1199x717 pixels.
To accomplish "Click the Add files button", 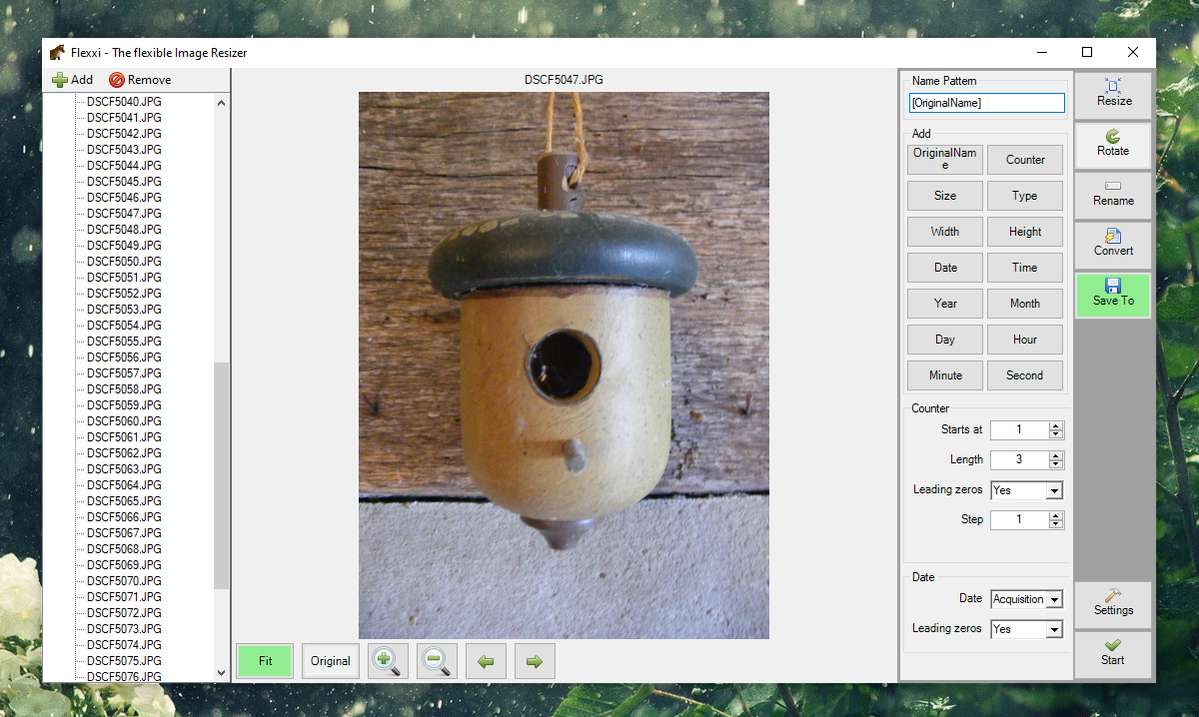I will [x=73, y=79].
